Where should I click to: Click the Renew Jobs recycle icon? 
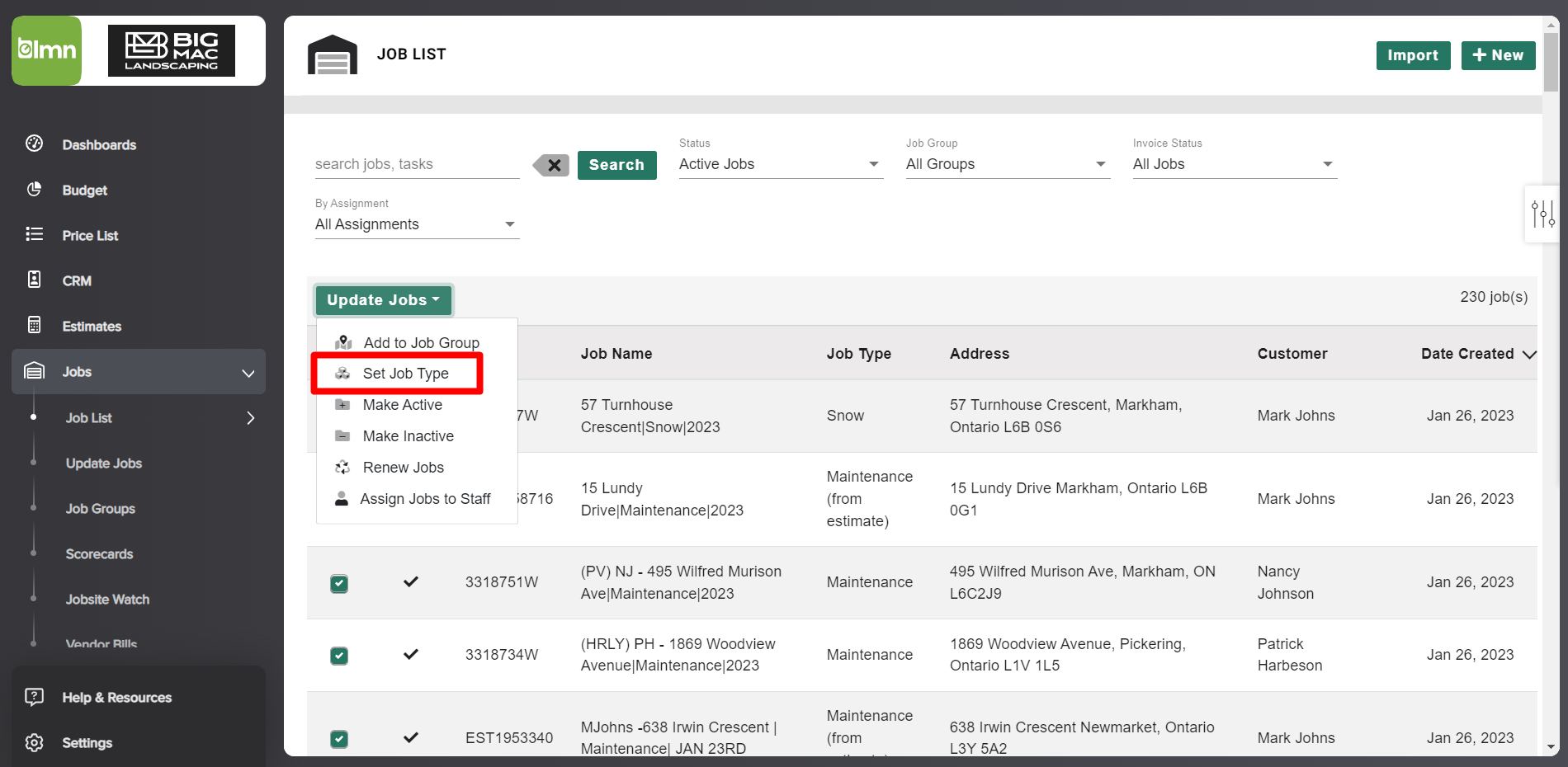tap(342, 468)
